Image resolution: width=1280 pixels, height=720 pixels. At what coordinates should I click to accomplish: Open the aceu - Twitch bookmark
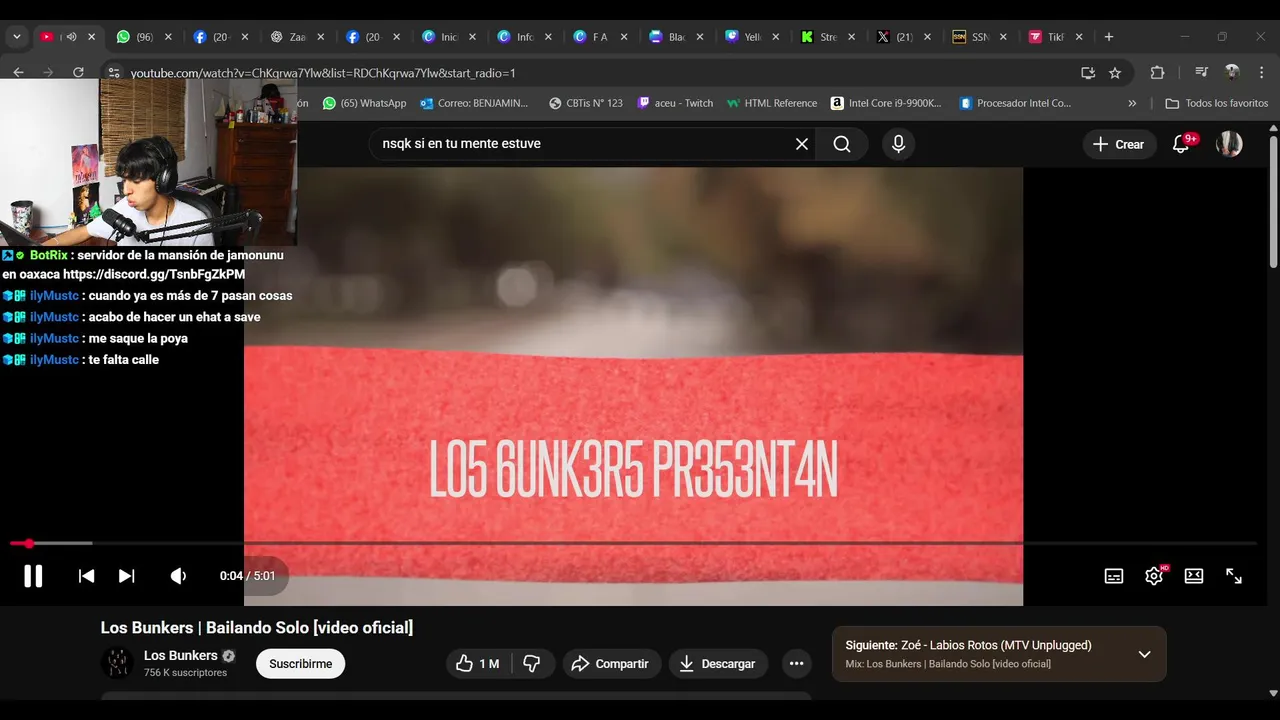click(675, 103)
